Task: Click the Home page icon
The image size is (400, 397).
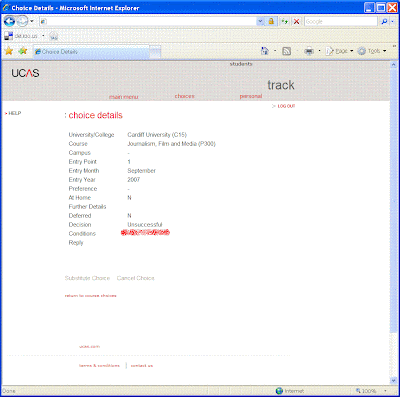Action: click(x=265, y=51)
